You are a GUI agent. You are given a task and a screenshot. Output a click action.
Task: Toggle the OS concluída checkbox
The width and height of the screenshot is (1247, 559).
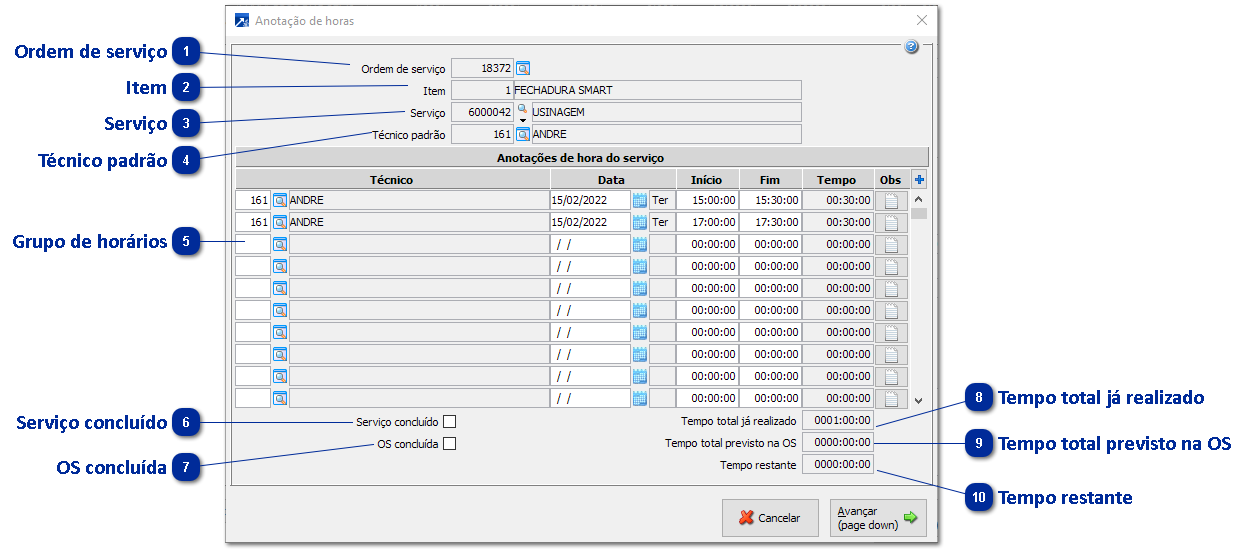click(450, 444)
